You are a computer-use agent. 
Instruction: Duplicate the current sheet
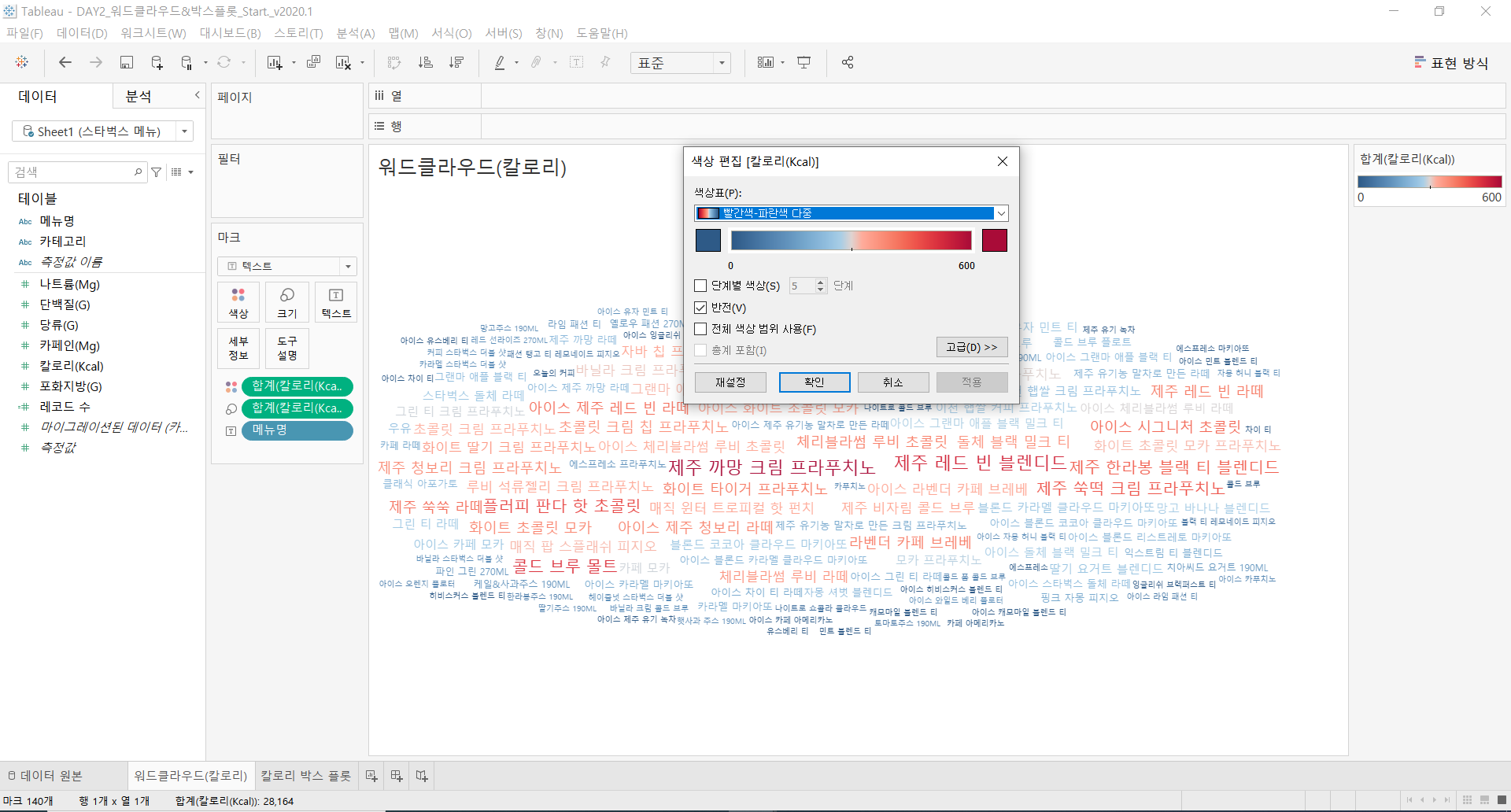(x=313, y=62)
